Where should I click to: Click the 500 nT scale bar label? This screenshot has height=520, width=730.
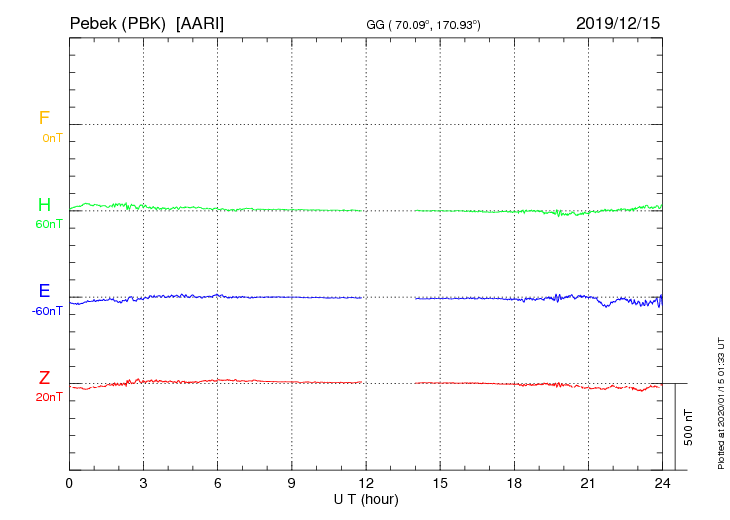tap(689, 427)
